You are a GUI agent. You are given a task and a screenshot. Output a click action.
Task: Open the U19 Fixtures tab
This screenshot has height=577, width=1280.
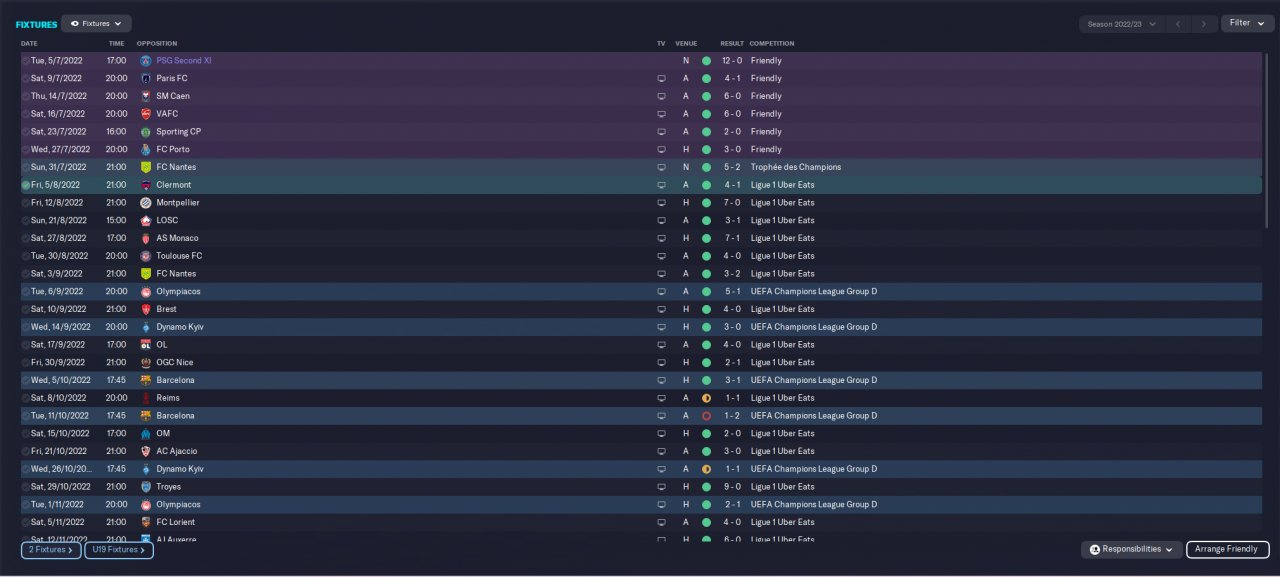pyautogui.click(x=118, y=550)
